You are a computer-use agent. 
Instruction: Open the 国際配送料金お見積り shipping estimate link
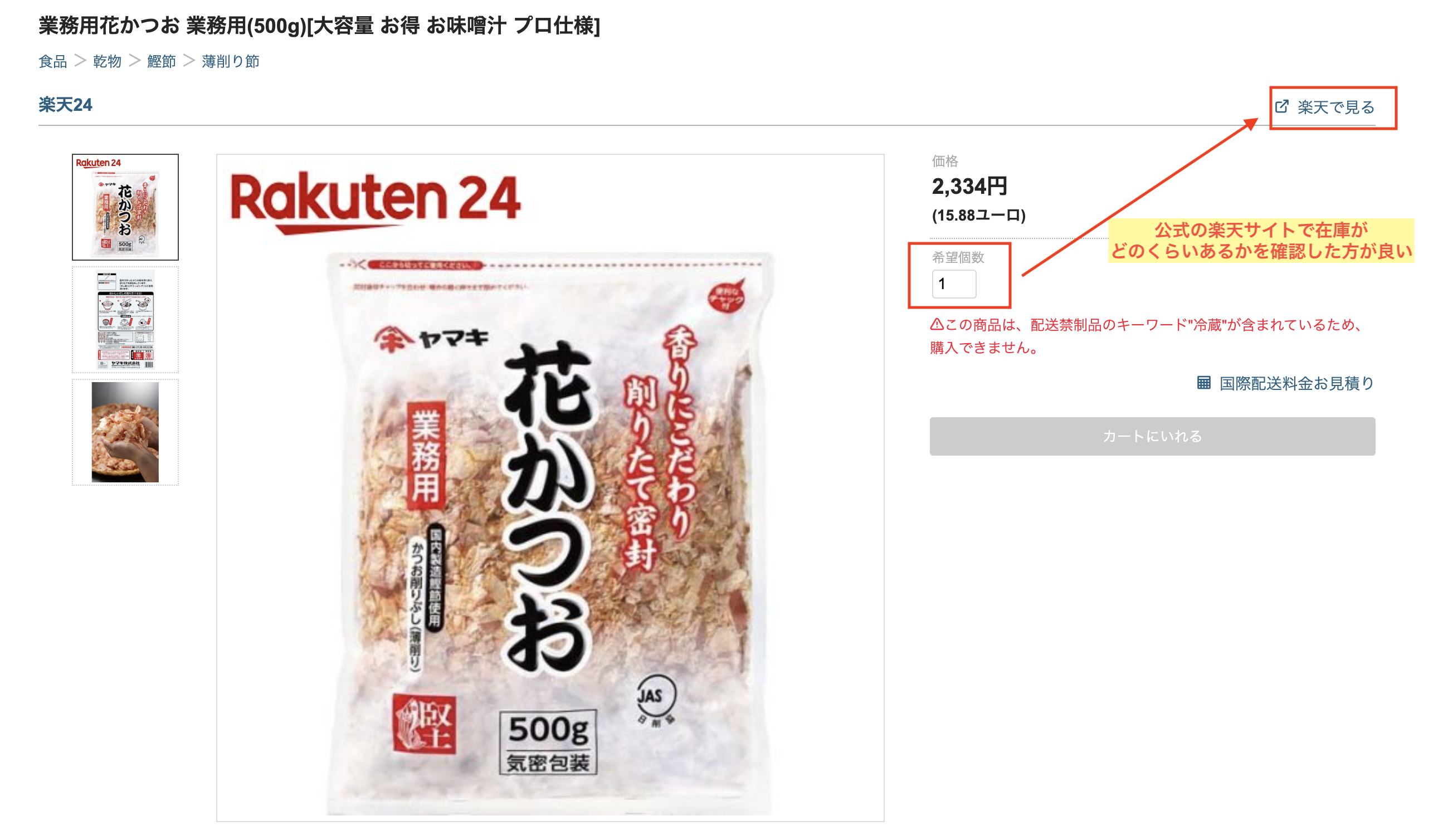[x=1285, y=383]
